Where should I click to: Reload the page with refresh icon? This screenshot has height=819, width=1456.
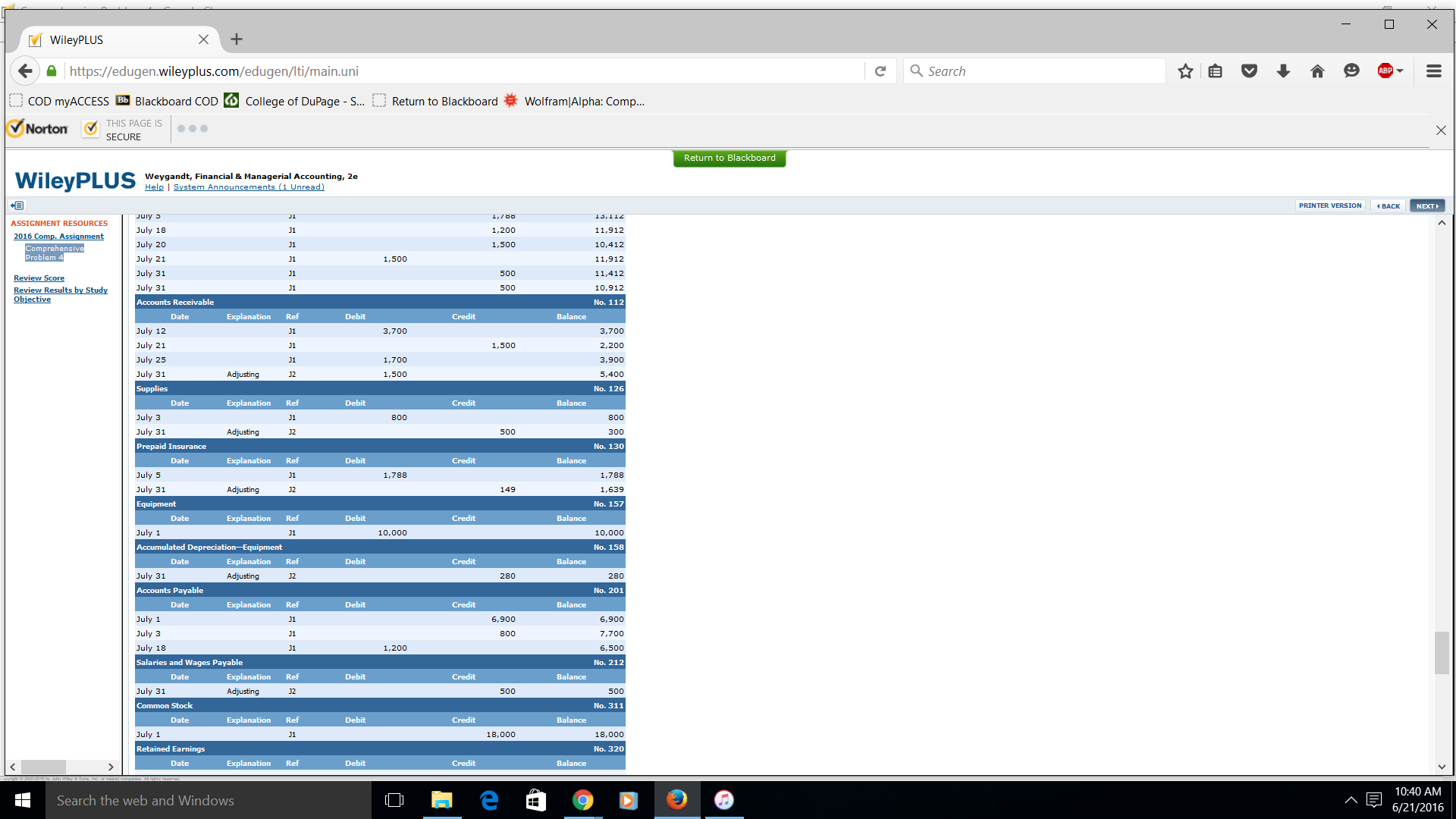880,71
